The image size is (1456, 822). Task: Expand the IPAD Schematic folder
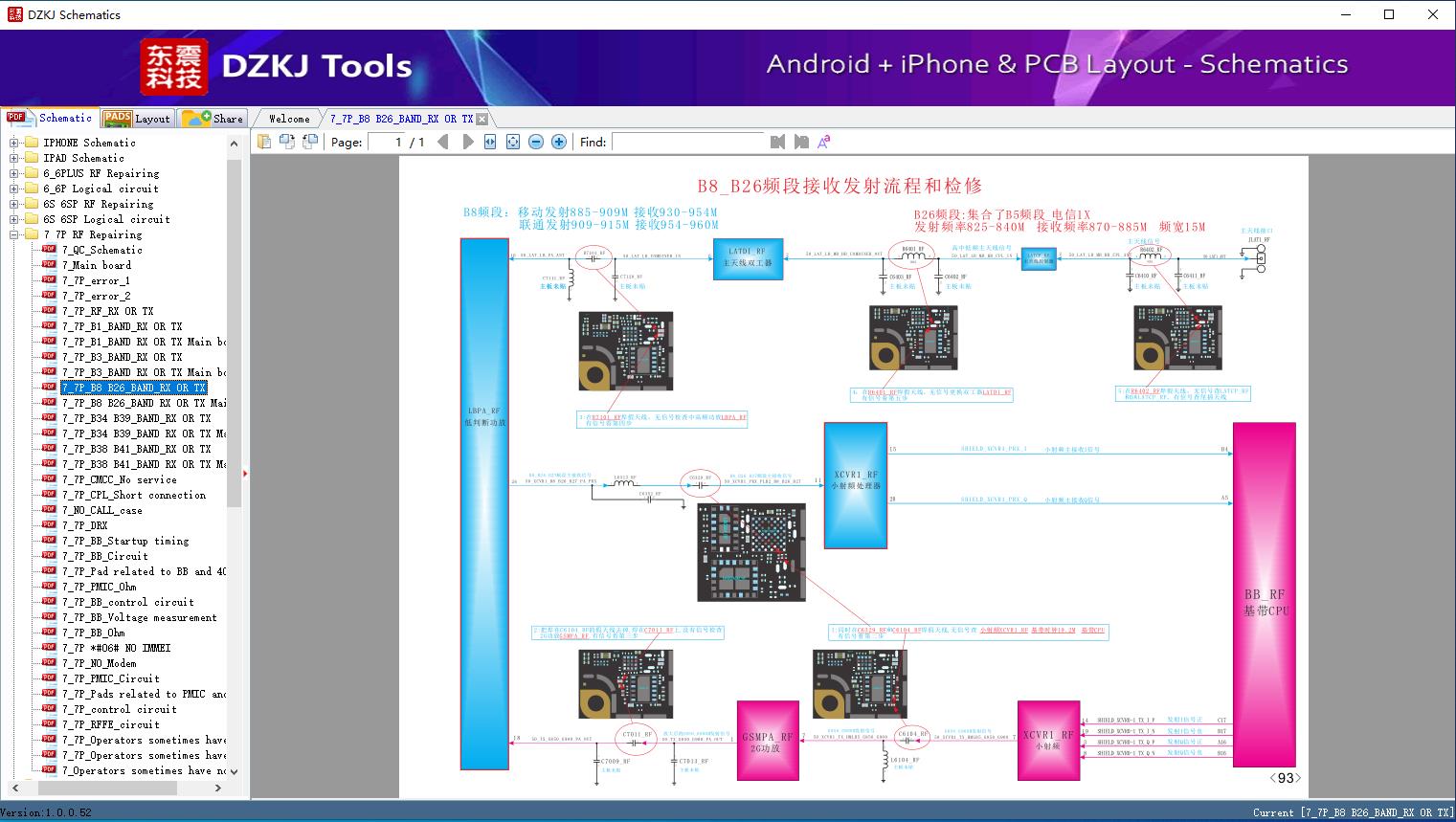pos(14,158)
